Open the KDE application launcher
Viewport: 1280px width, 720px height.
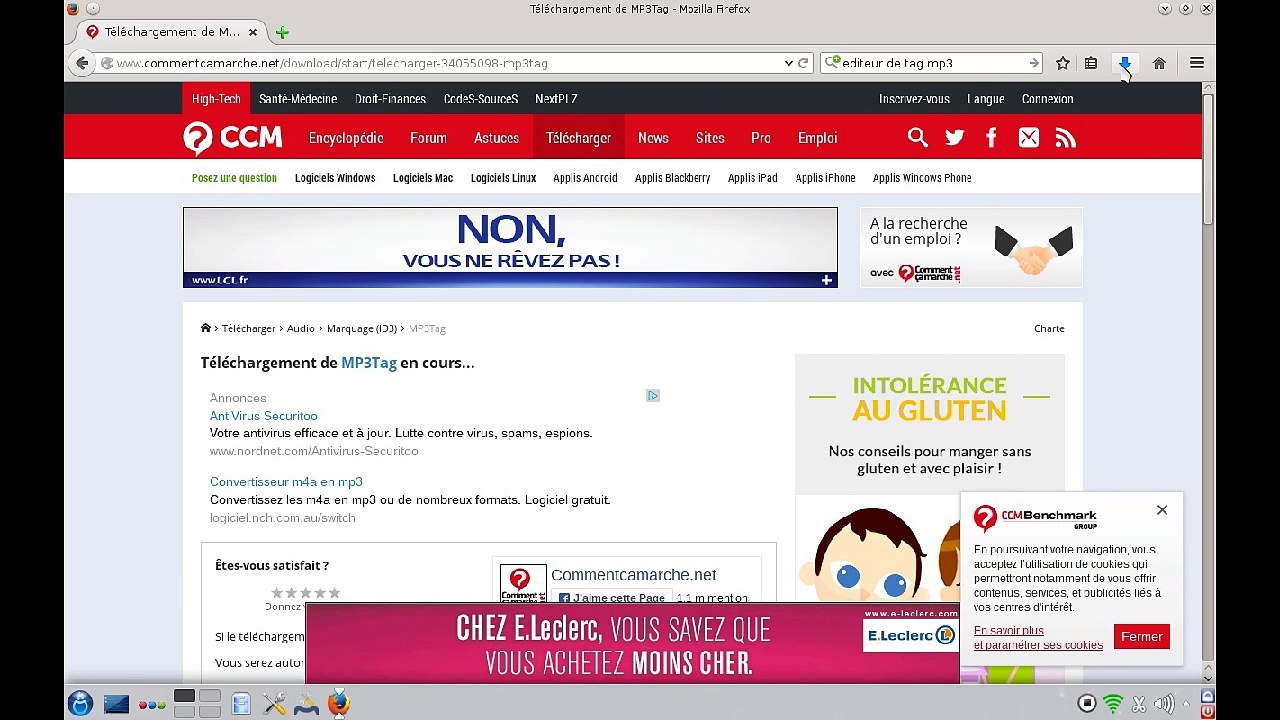80,704
